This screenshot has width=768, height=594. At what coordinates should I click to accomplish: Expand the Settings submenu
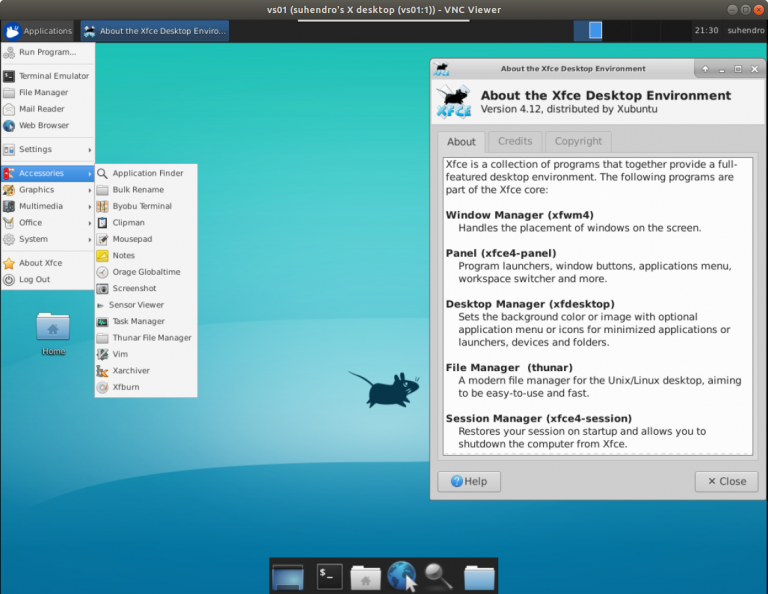click(47, 149)
